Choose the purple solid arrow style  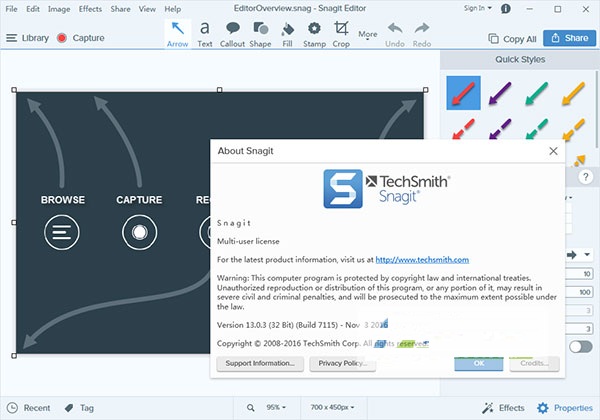pyautogui.click(x=500, y=93)
